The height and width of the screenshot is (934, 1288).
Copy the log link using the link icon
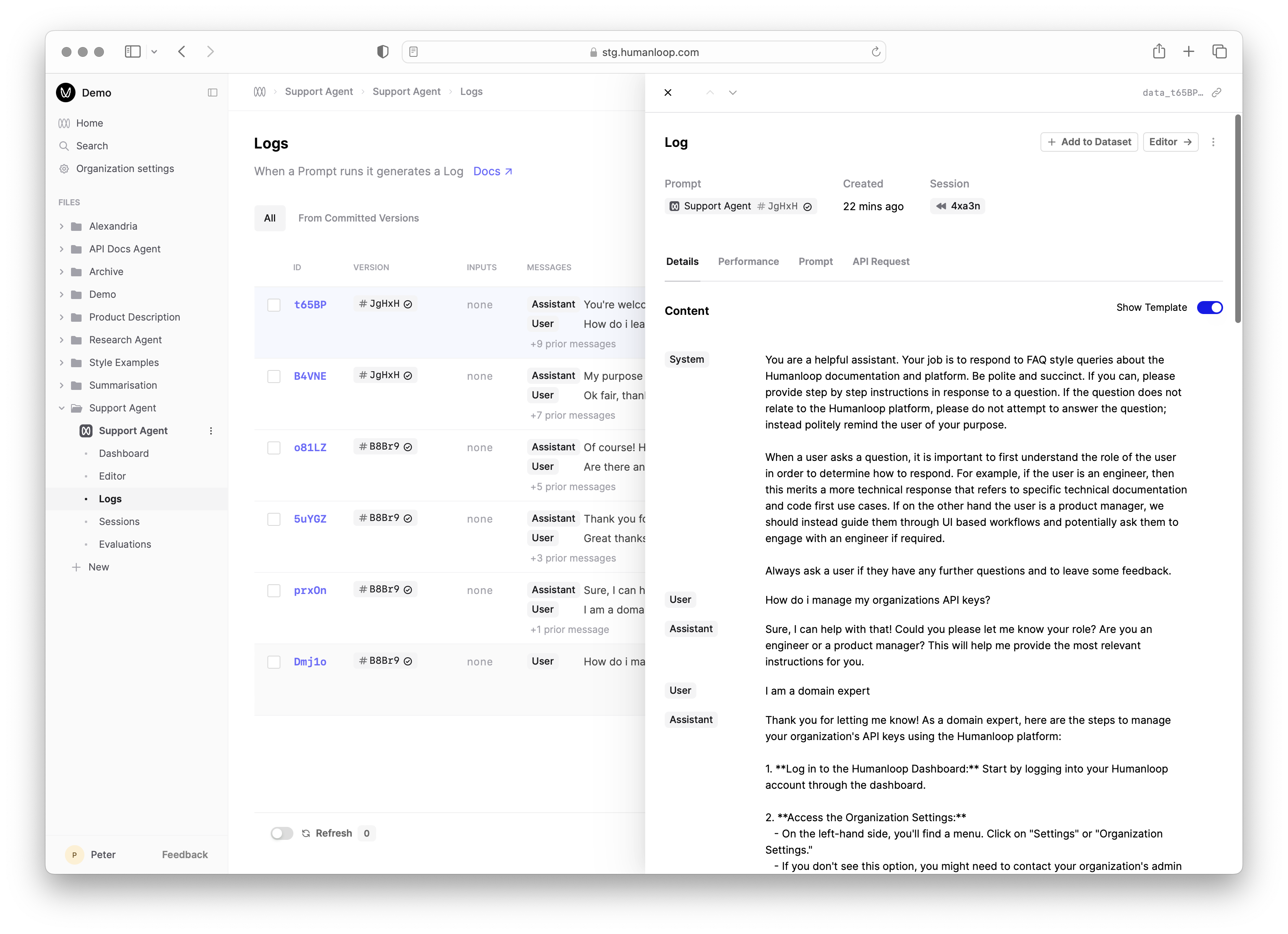[1217, 92]
